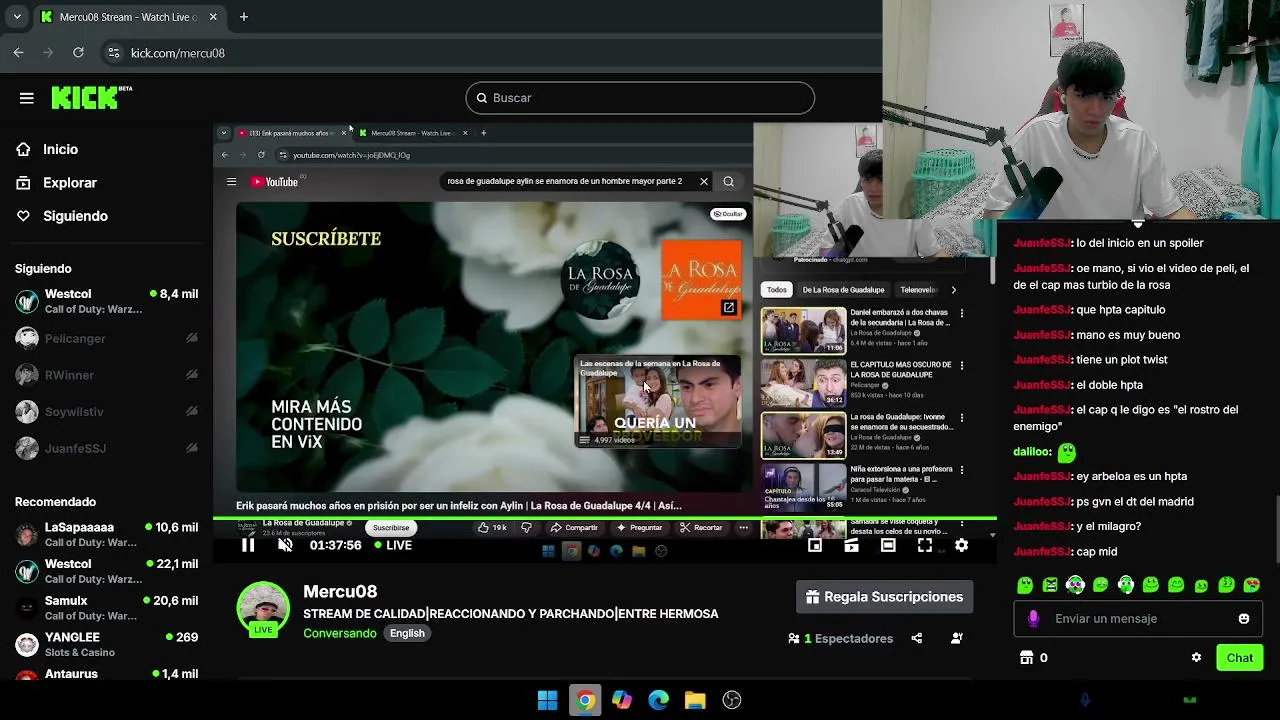
Task: Click Compartir in streamed YouTube
Action: 574,528
